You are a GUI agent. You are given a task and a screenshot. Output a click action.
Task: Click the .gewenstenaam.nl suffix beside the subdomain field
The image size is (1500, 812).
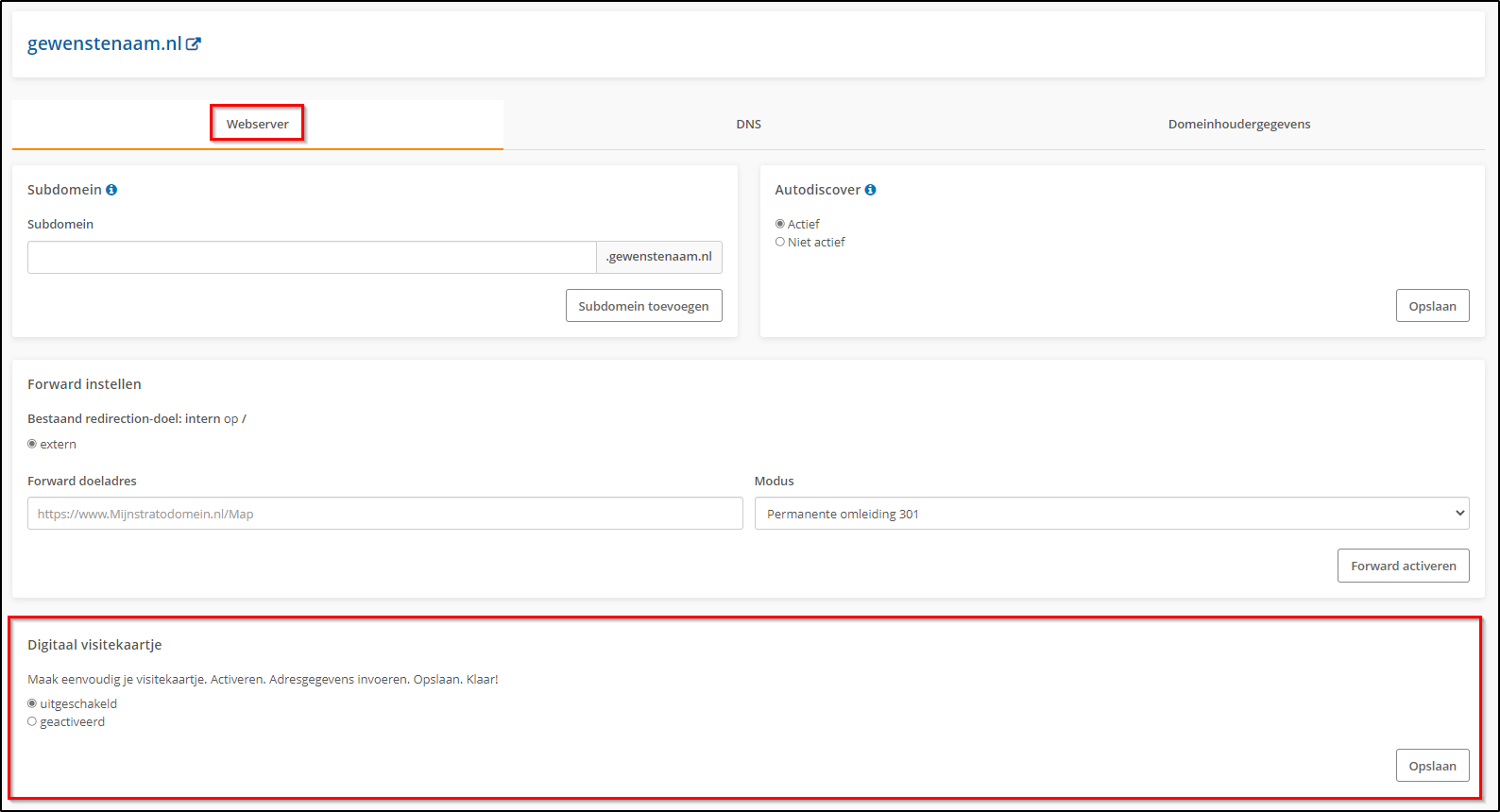(x=658, y=257)
